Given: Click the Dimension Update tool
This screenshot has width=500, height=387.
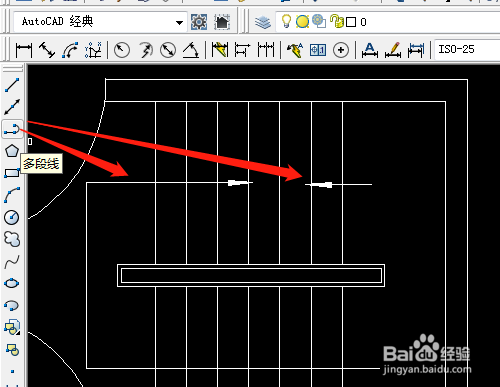Looking at the screenshot, I should 416,50.
